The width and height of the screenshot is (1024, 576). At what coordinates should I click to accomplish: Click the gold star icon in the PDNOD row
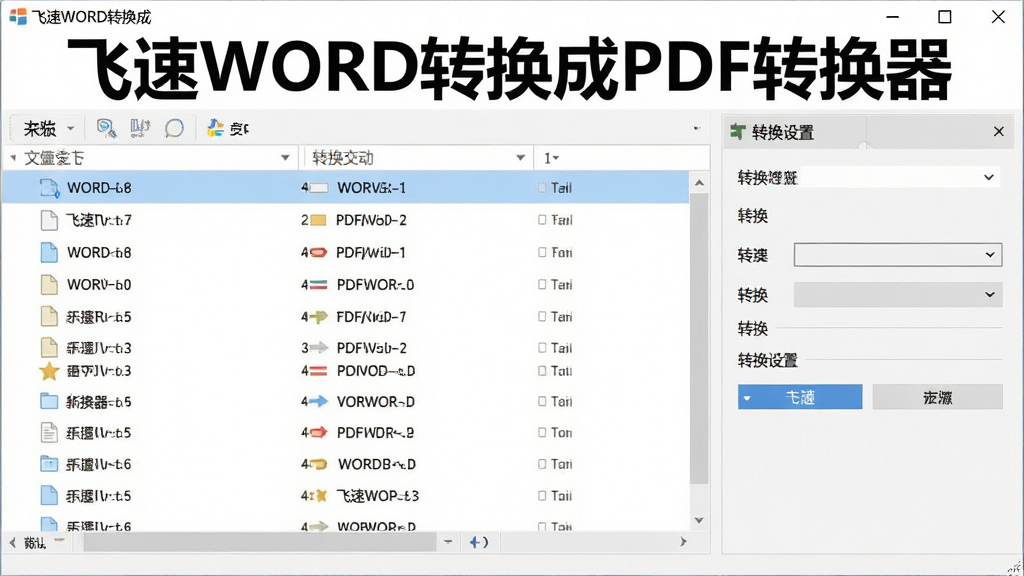click(49, 372)
